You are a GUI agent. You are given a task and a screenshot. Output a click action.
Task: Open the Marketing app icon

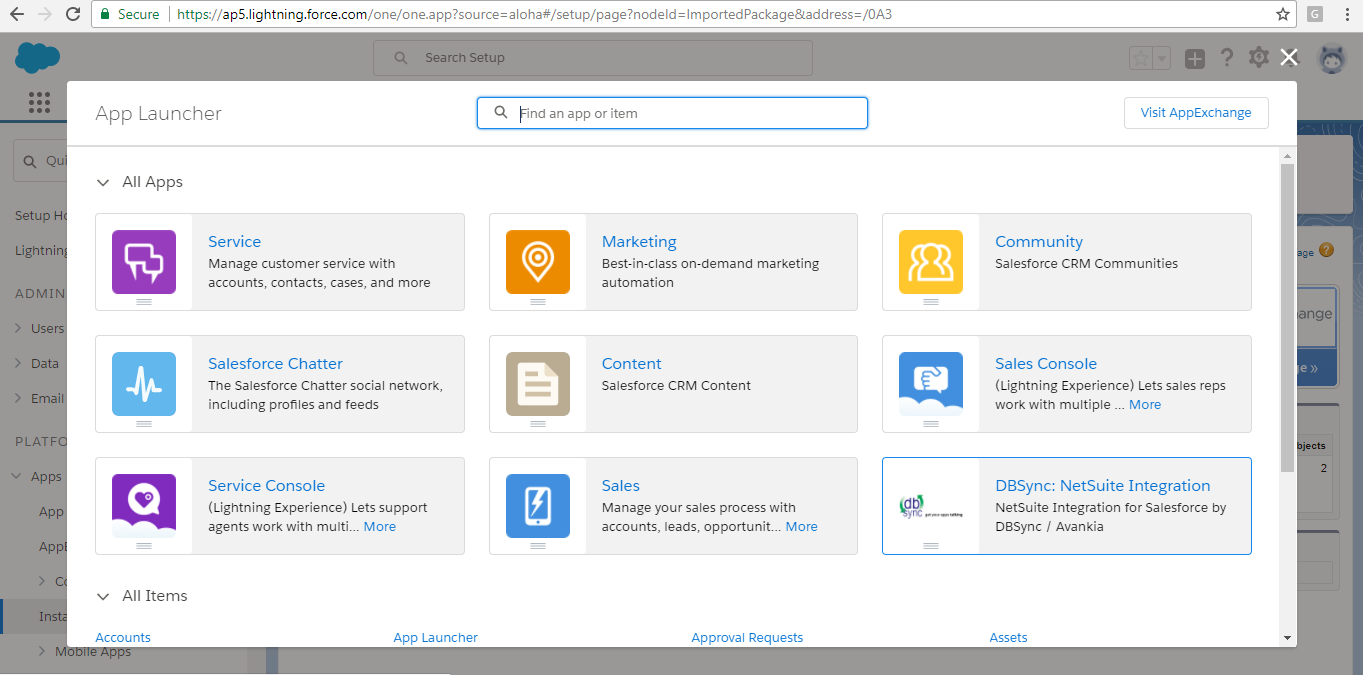click(x=537, y=262)
